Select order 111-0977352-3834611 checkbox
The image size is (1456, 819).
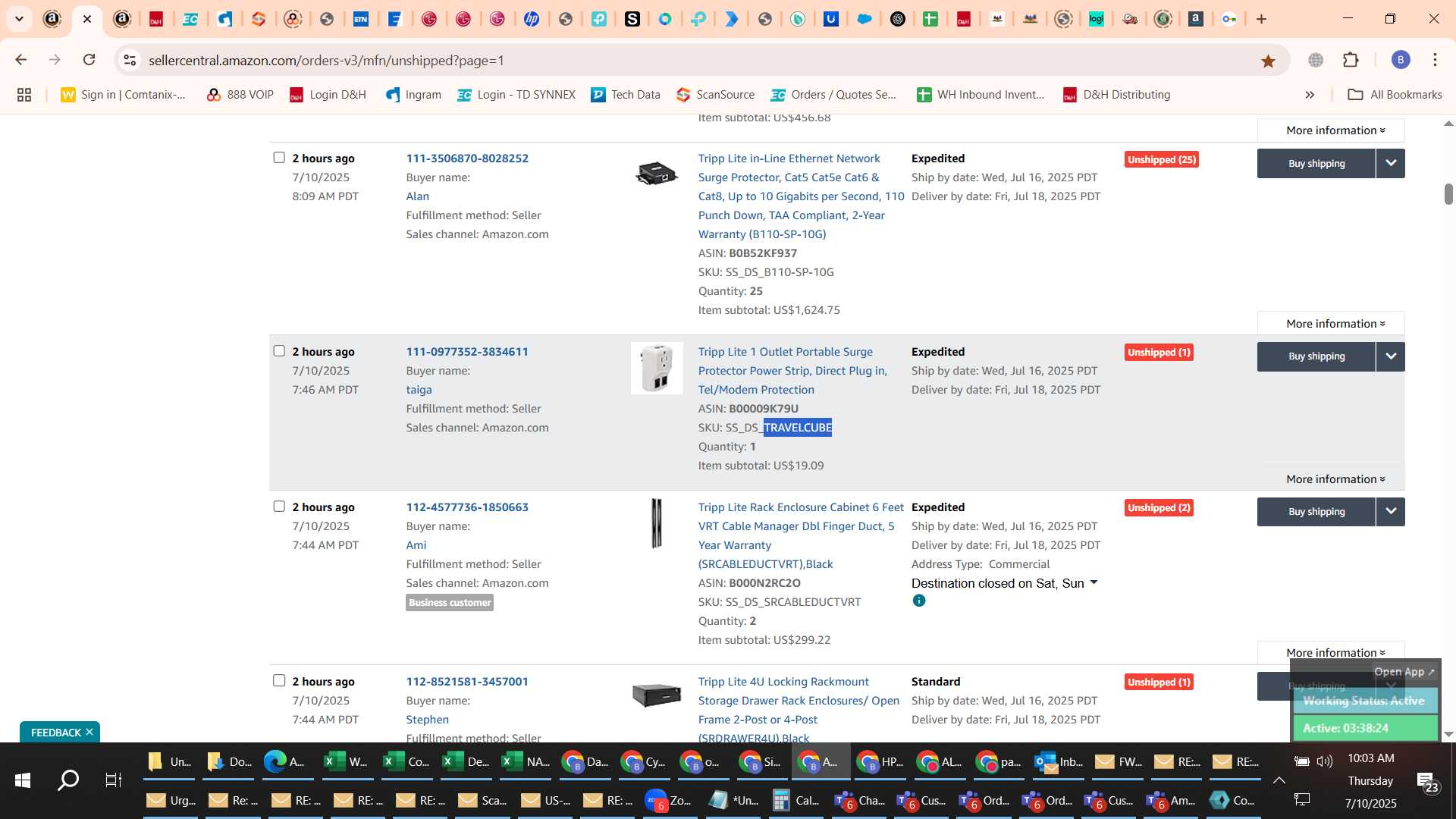click(279, 351)
